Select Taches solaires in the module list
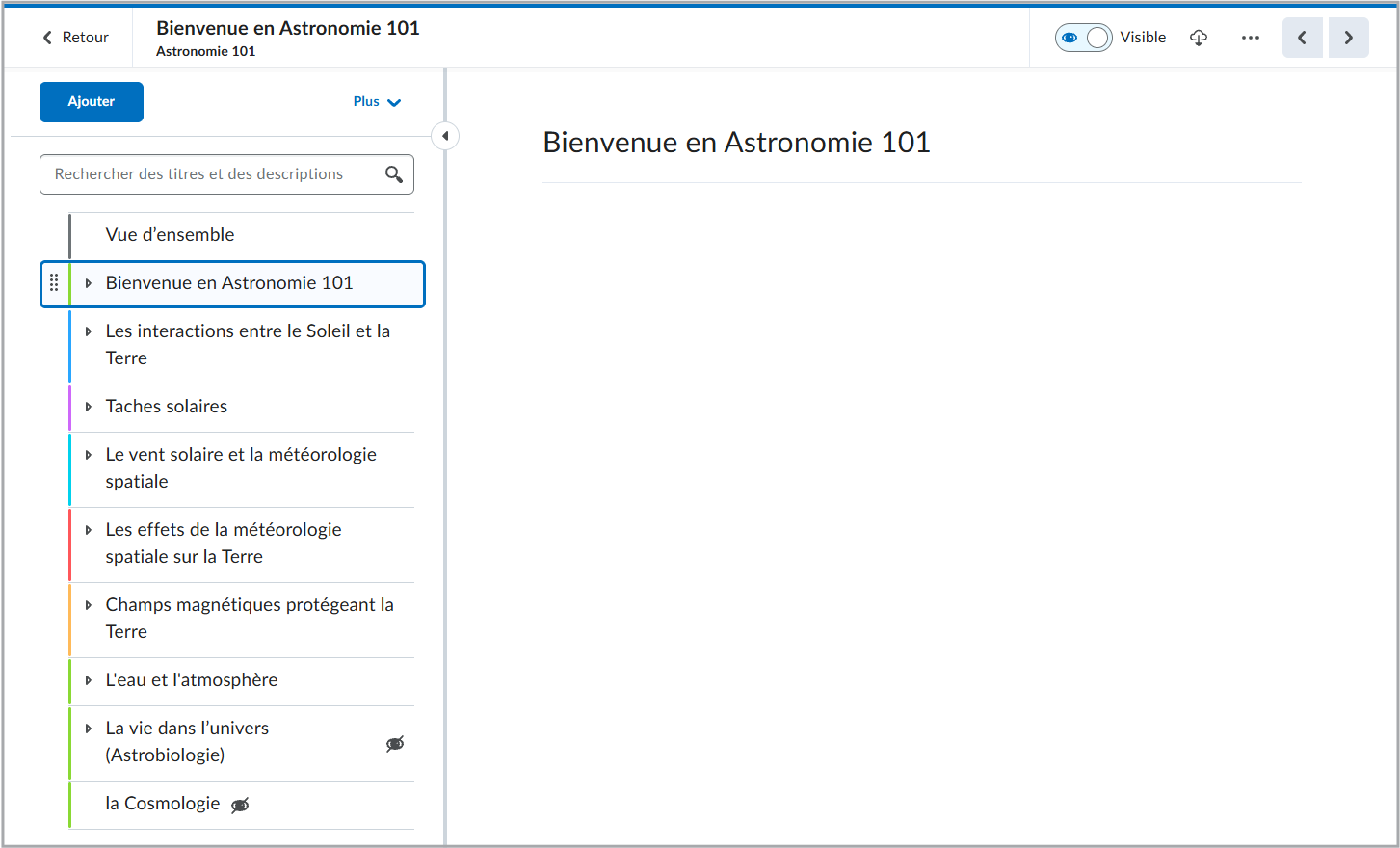This screenshot has width=1400, height=848. pos(167,407)
